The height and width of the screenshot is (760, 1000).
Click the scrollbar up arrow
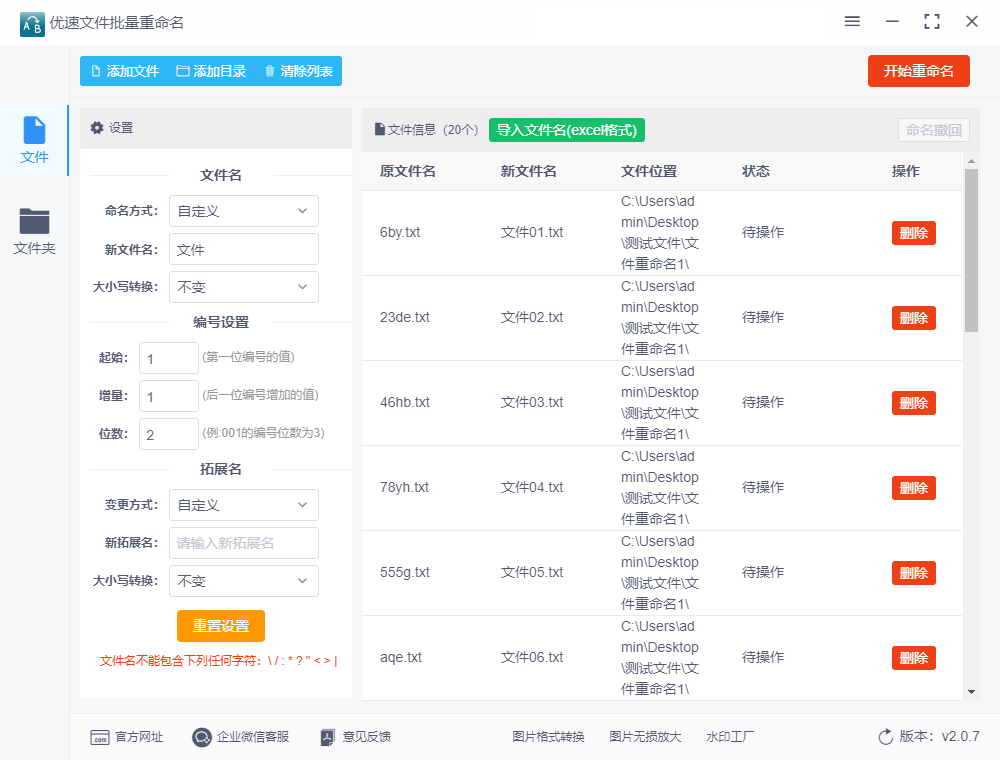pyautogui.click(x=971, y=161)
